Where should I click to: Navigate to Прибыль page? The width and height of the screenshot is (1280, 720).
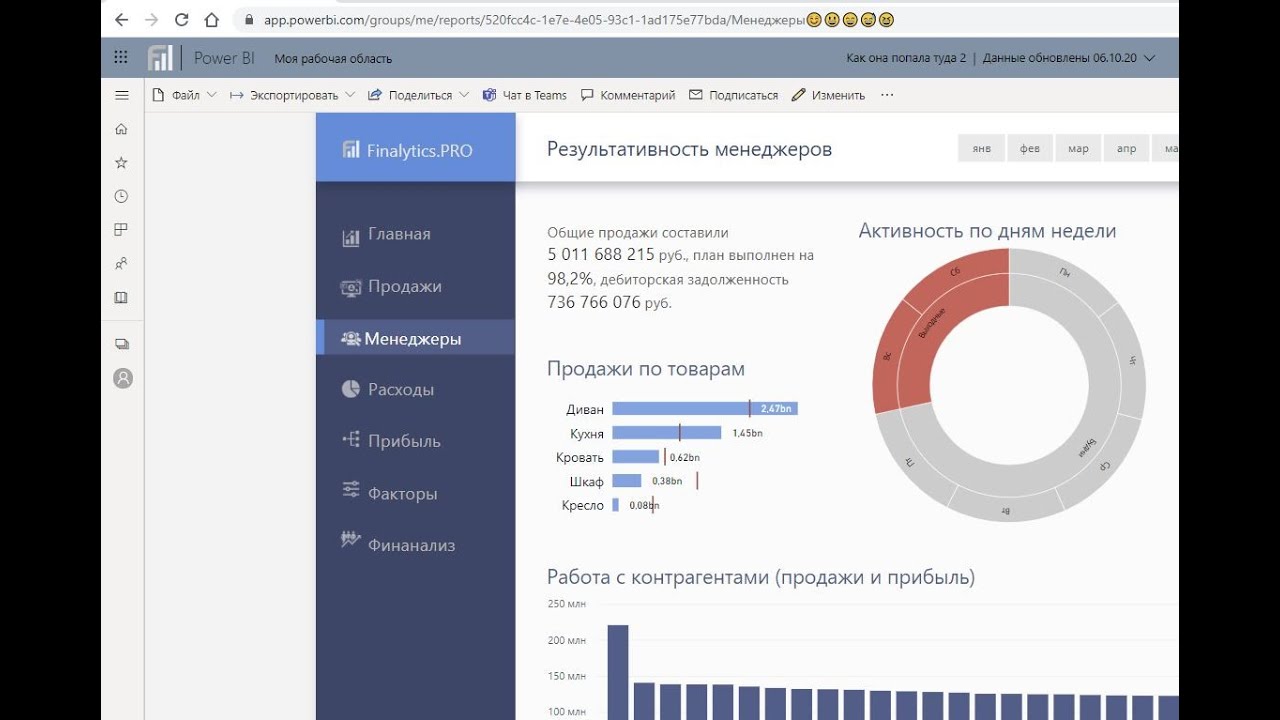[x=404, y=441]
